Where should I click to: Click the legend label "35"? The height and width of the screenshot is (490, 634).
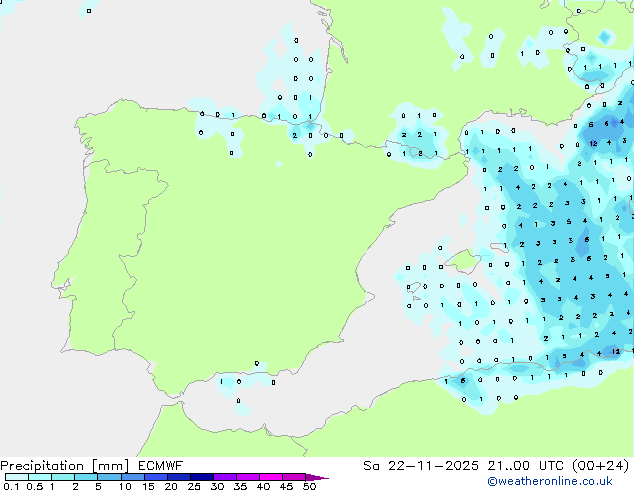pyautogui.click(x=240, y=486)
